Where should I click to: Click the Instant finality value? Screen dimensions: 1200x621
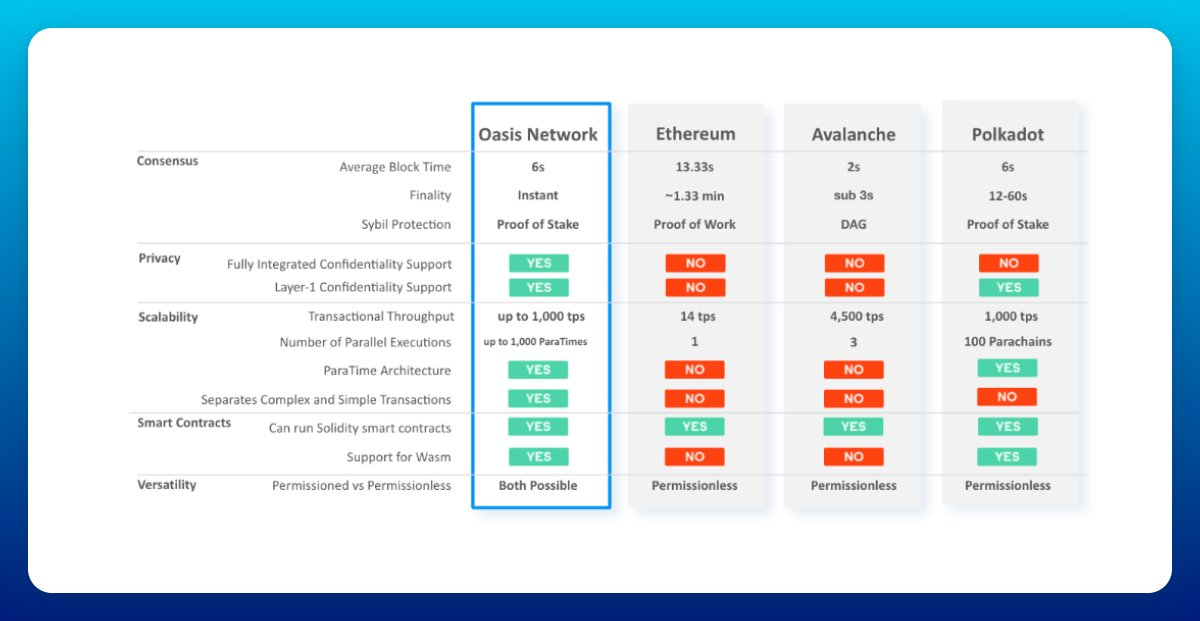pyautogui.click(x=538, y=195)
